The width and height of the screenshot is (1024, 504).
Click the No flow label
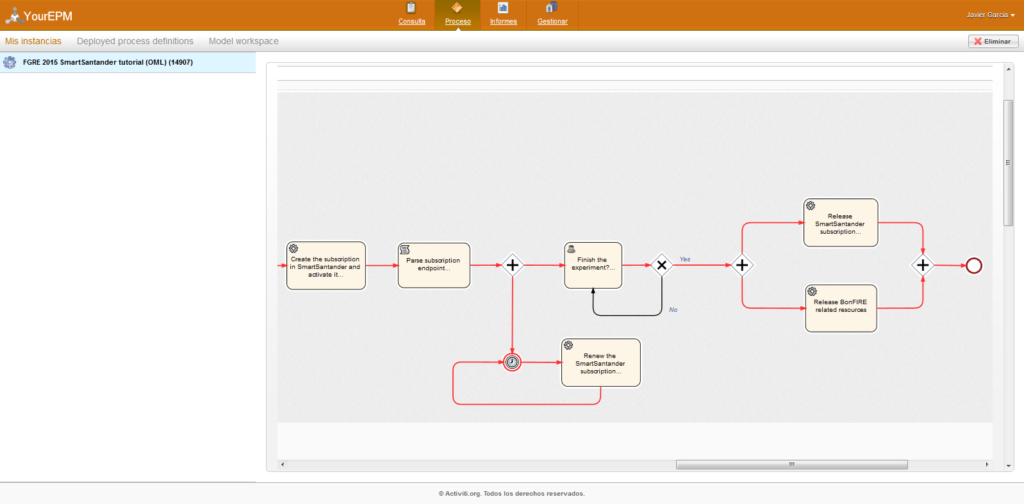(x=673, y=309)
